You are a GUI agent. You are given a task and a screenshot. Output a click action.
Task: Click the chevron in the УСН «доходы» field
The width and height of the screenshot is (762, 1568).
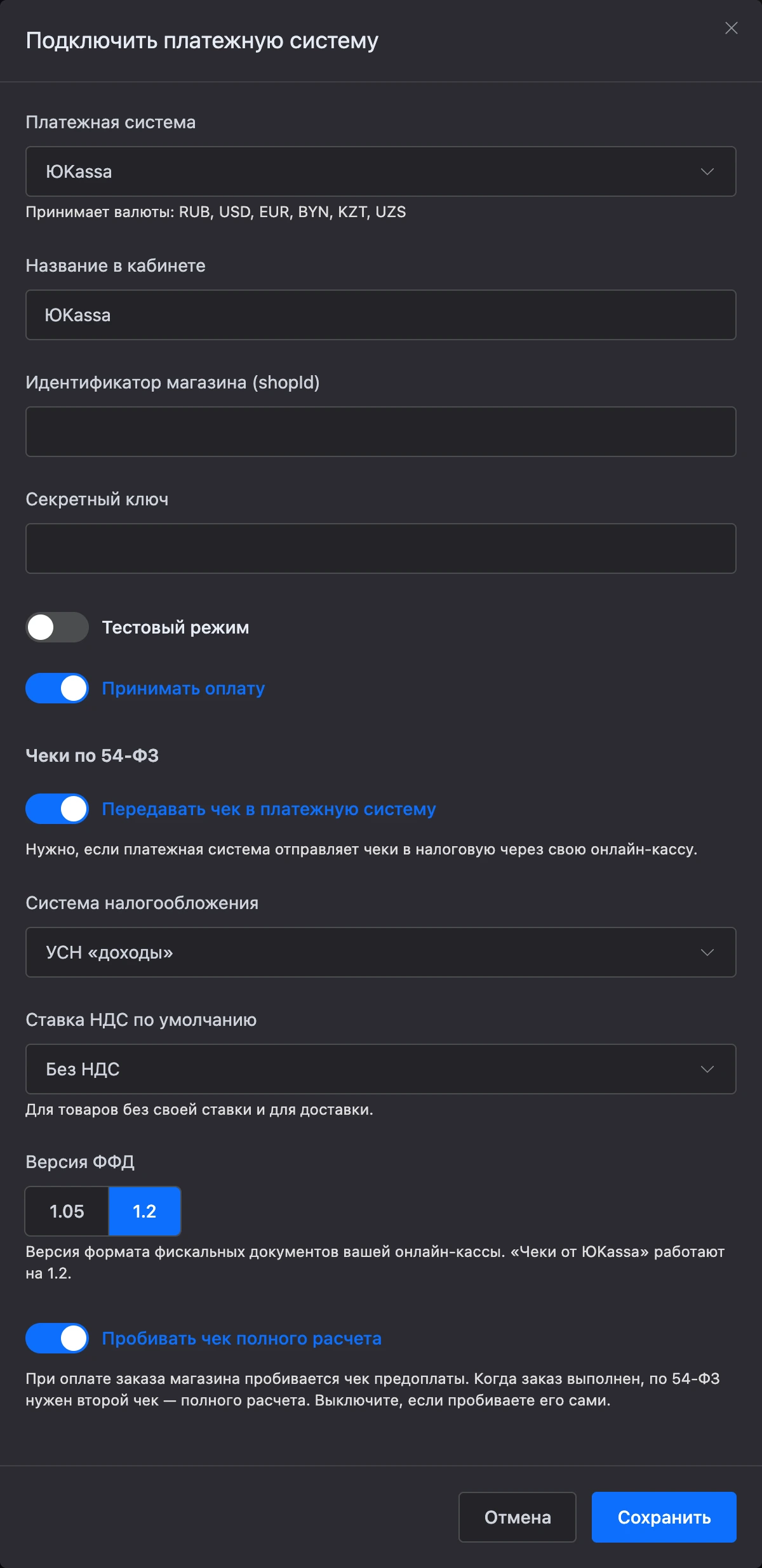tap(707, 952)
